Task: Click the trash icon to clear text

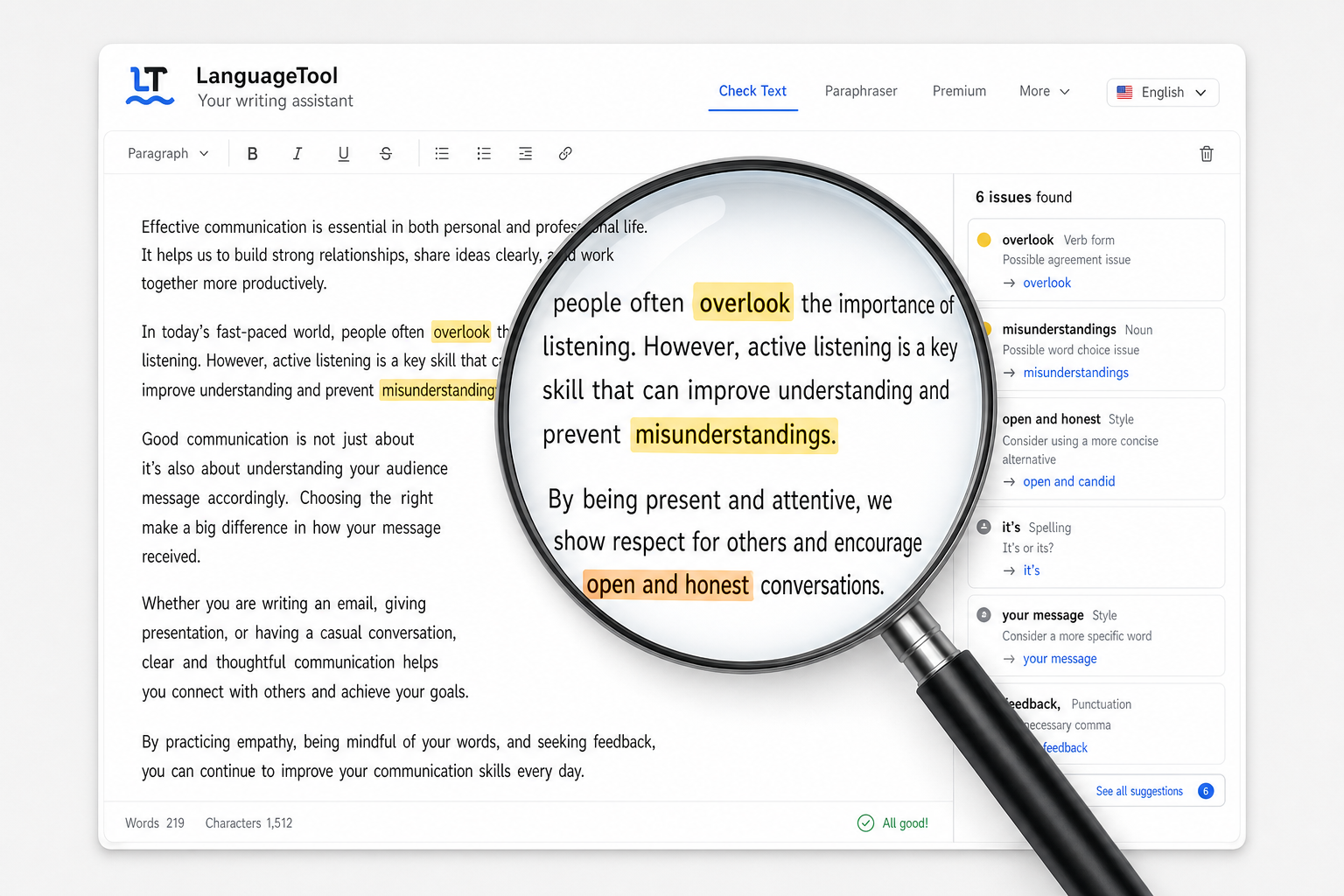Action: click(x=1207, y=153)
